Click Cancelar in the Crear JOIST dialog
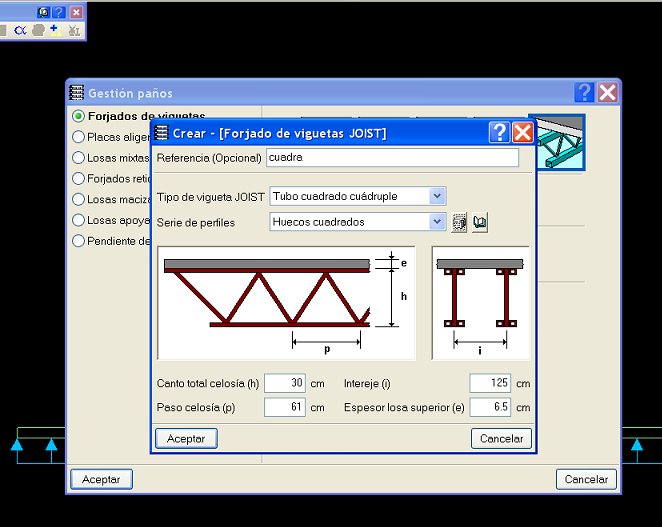The height and width of the screenshot is (527, 662). [x=501, y=438]
